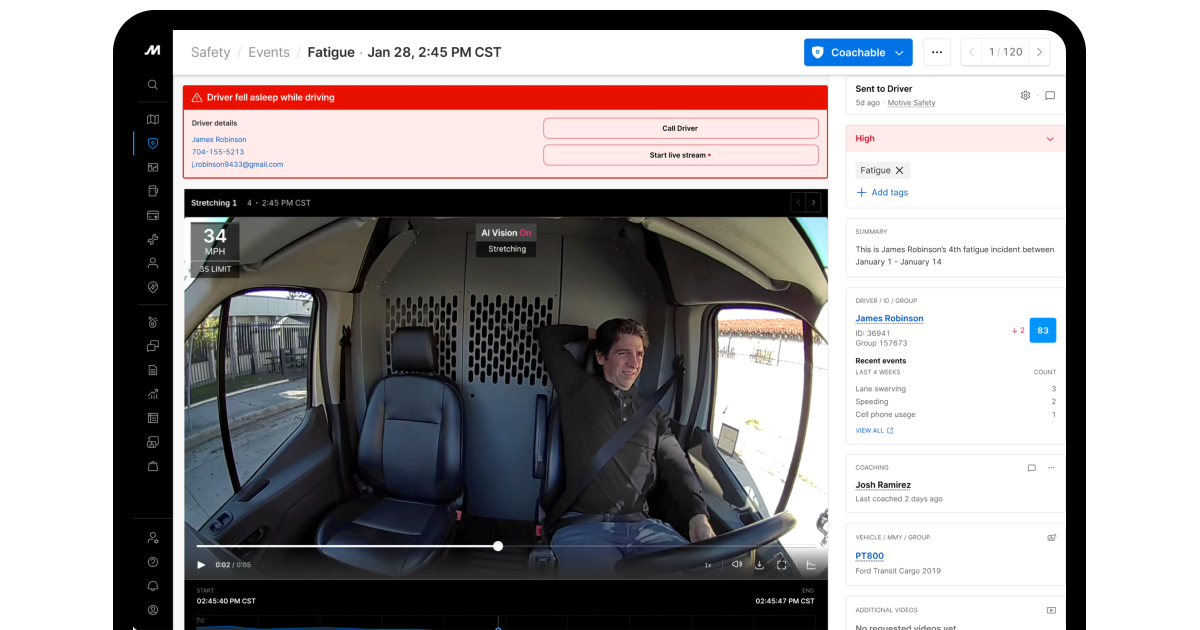Go to previous event of 120

click(x=972, y=52)
